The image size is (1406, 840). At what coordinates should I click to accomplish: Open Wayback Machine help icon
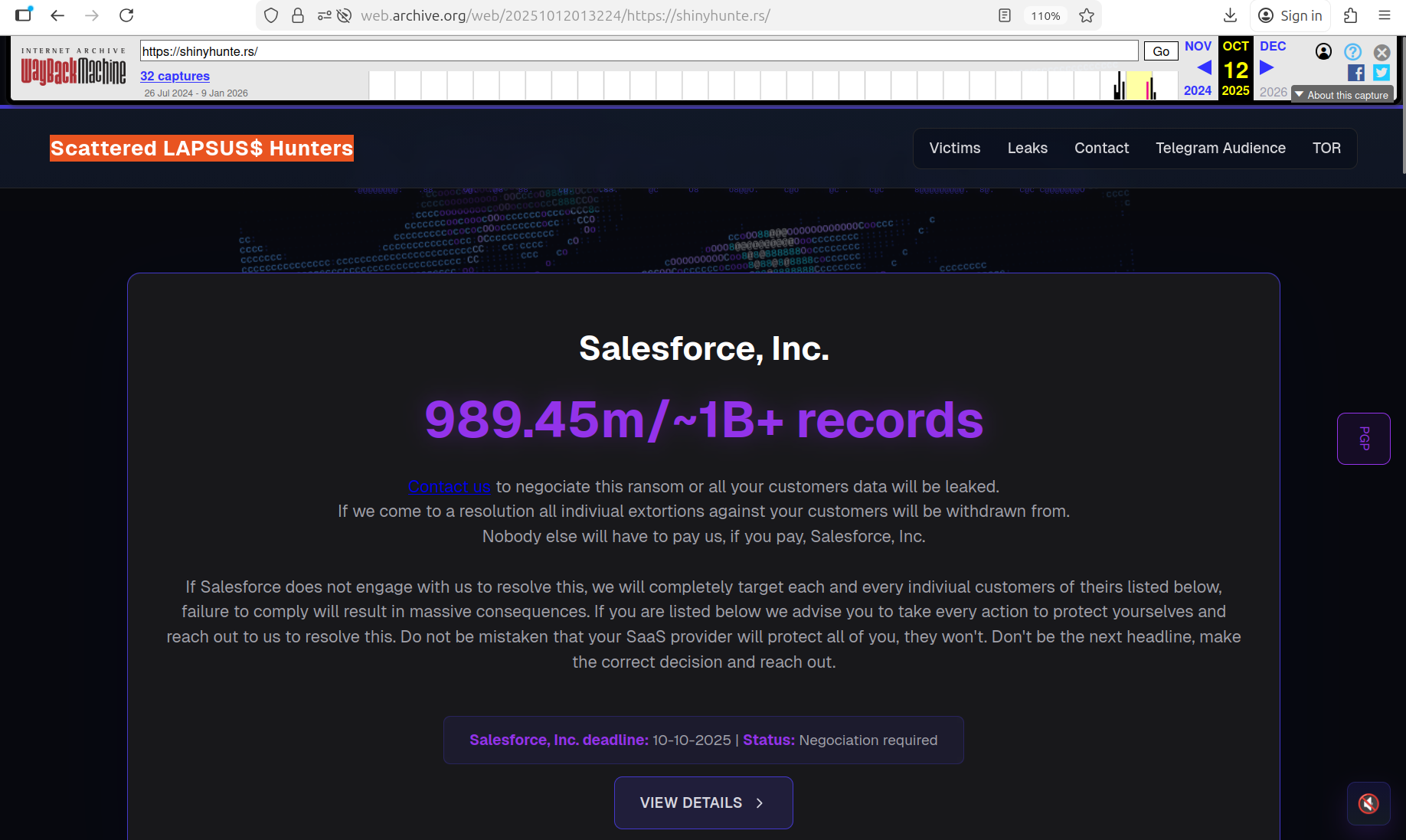1352,51
